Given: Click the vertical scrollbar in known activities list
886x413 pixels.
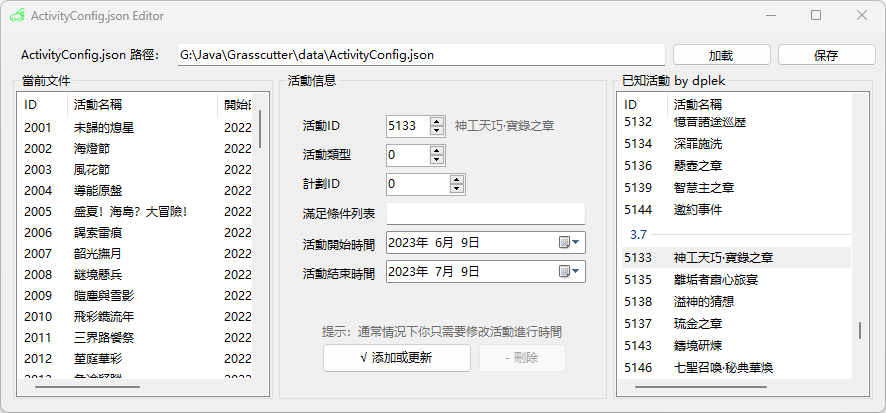Looking at the screenshot, I should coord(859,330).
